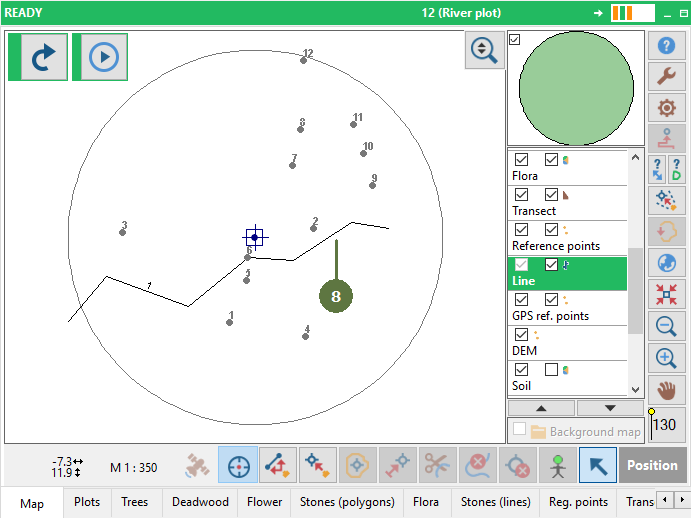Click the layer list scrollbar thumb
This screenshot has height=518, width=691.
pyautogui.click(x=635, y=291)
